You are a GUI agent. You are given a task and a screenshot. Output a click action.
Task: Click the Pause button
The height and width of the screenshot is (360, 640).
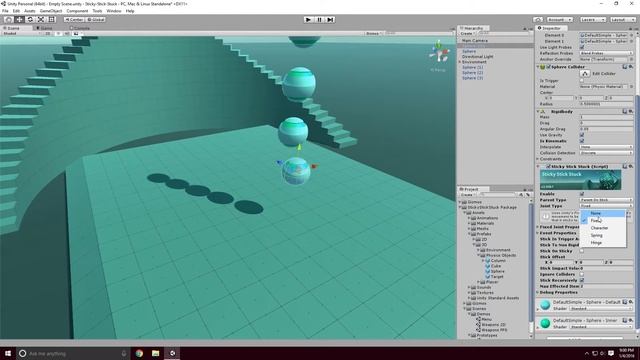320,20
